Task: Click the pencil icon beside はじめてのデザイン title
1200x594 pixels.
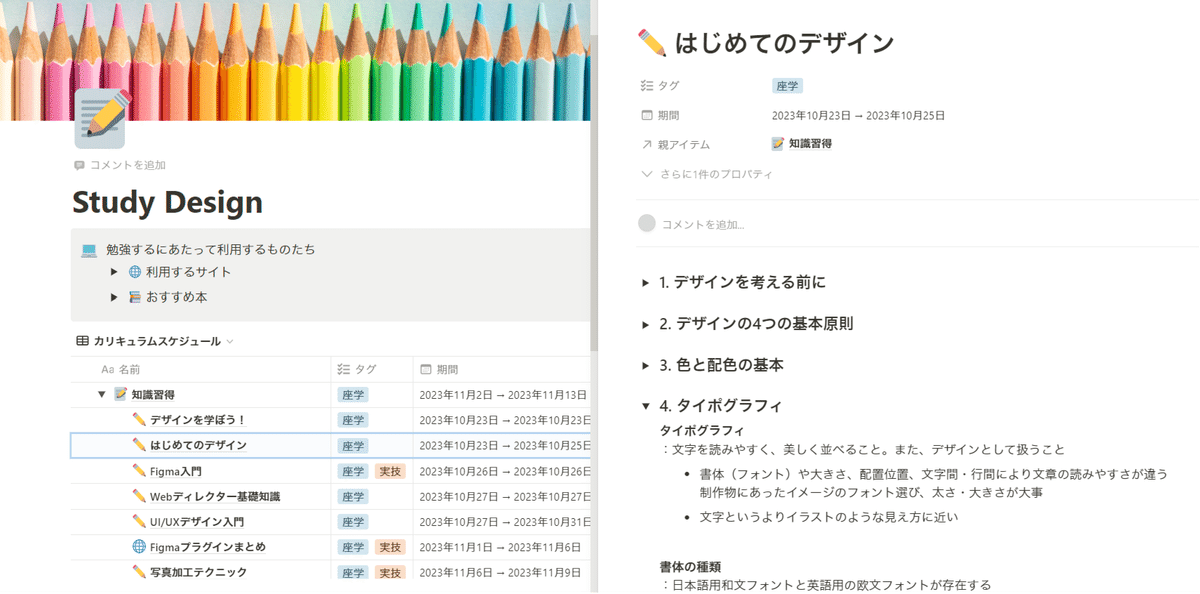Action: coord(651,43)
